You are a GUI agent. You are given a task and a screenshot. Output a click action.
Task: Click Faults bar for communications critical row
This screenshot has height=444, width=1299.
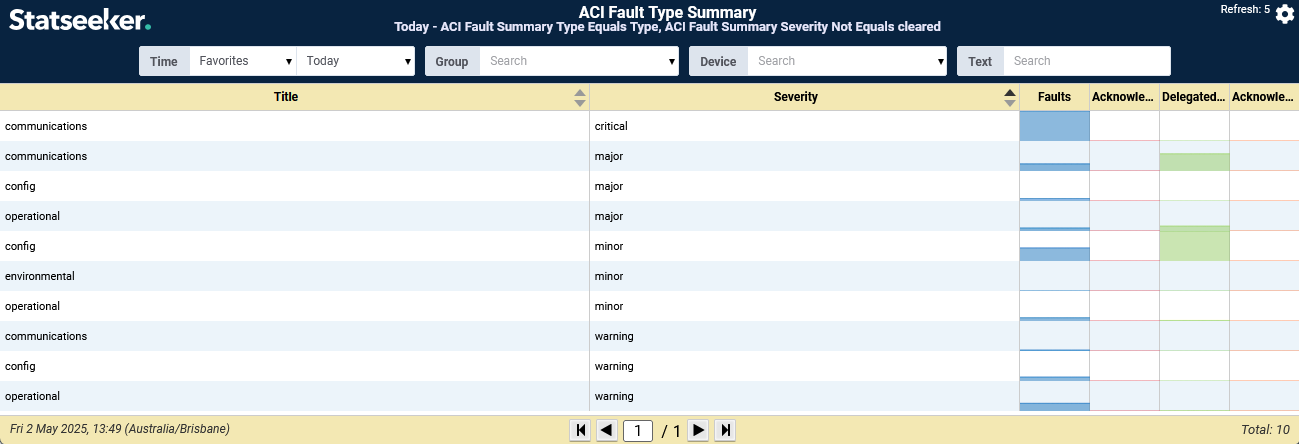click(1054, 126)
